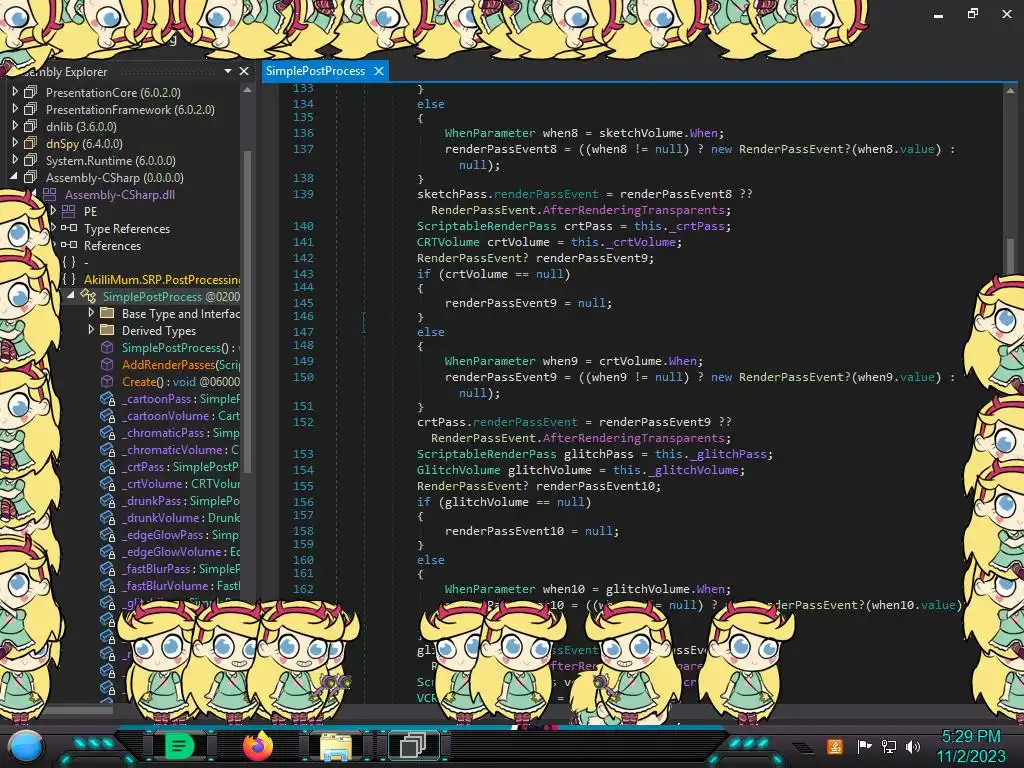The image size is (1024, 768).
Task: Click the AddRenderPasses method icon
Action: coord(107,364)
